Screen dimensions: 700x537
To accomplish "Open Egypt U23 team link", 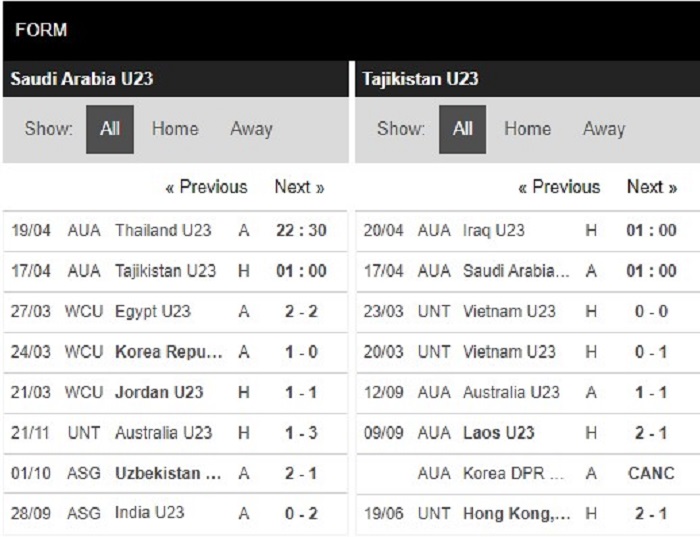I will [x=153, y=312].
